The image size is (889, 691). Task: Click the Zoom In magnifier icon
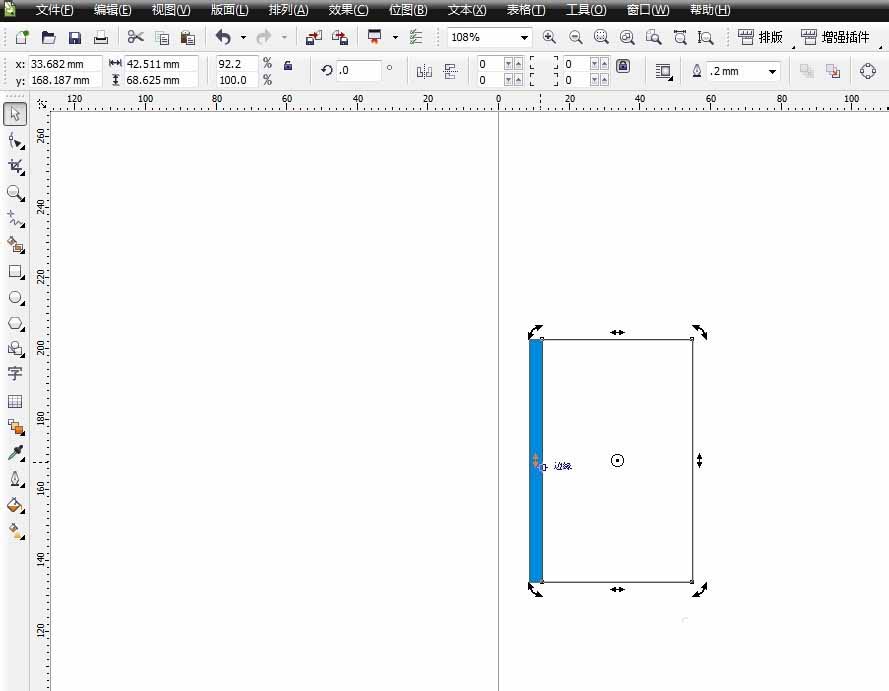549,36
